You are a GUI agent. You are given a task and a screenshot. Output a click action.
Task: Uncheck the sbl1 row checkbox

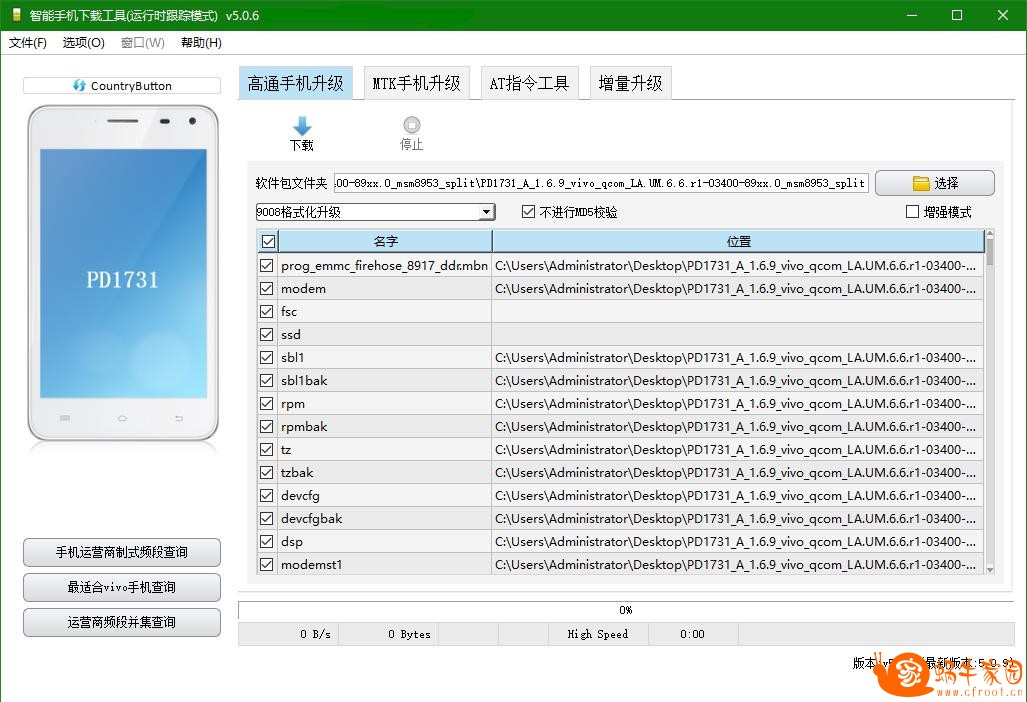(x=267, y=358)
